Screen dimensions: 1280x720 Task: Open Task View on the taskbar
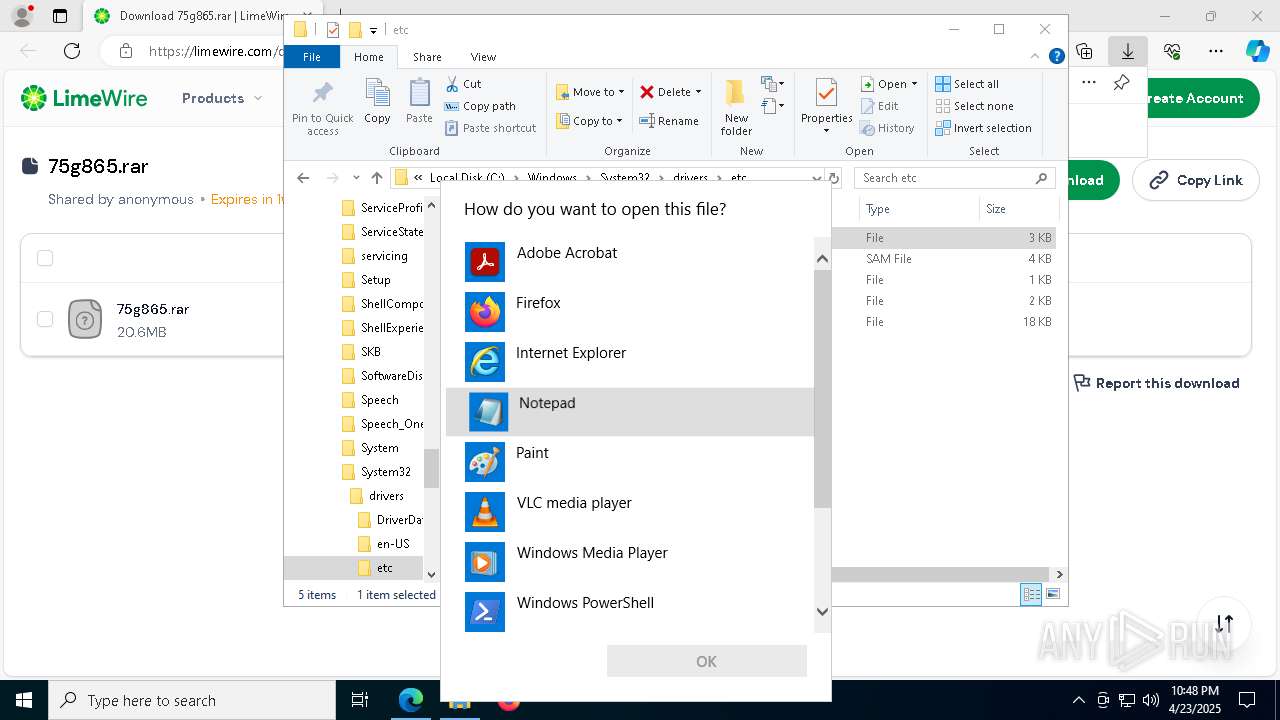[360, 700]
